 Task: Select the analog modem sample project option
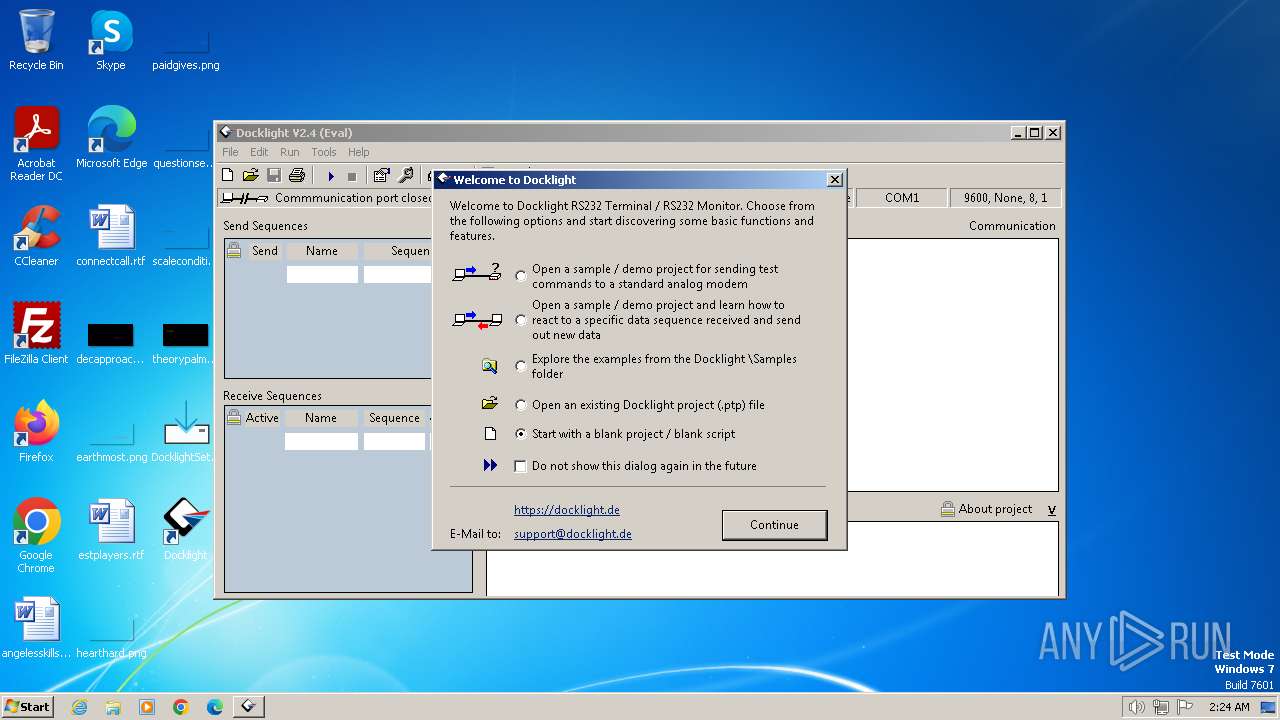tap(521, 276)
